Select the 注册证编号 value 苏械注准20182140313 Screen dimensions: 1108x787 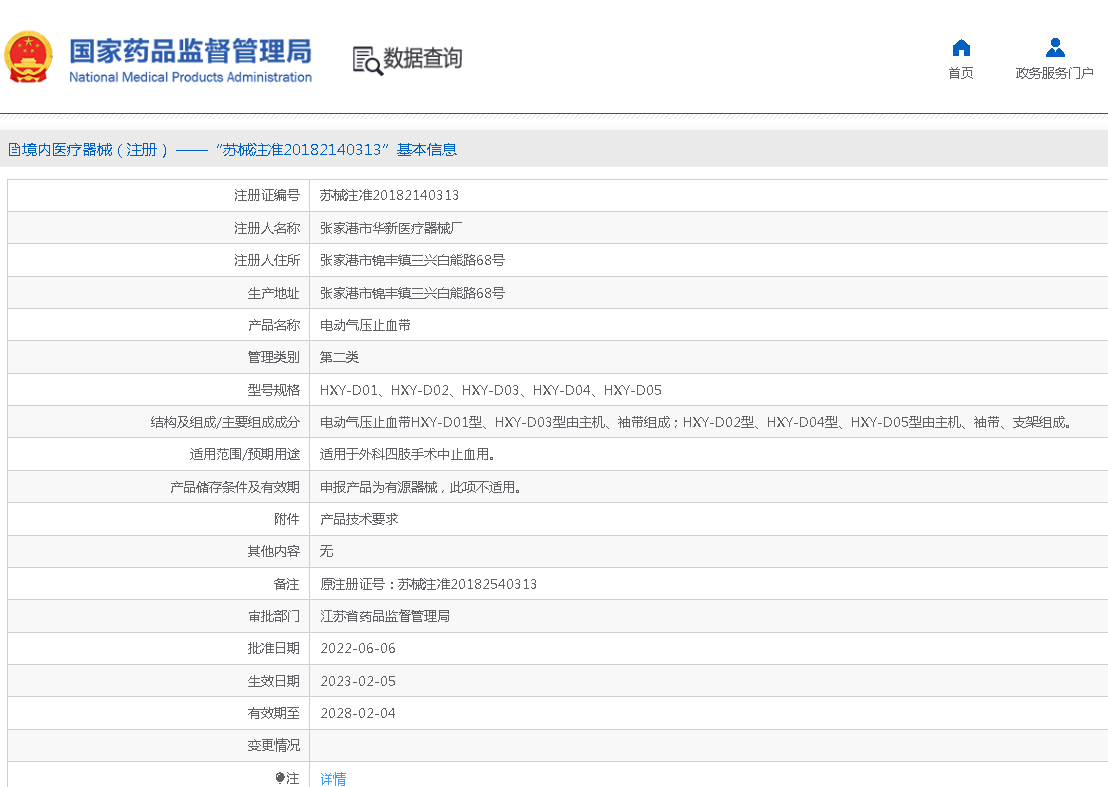coord(389,195)
